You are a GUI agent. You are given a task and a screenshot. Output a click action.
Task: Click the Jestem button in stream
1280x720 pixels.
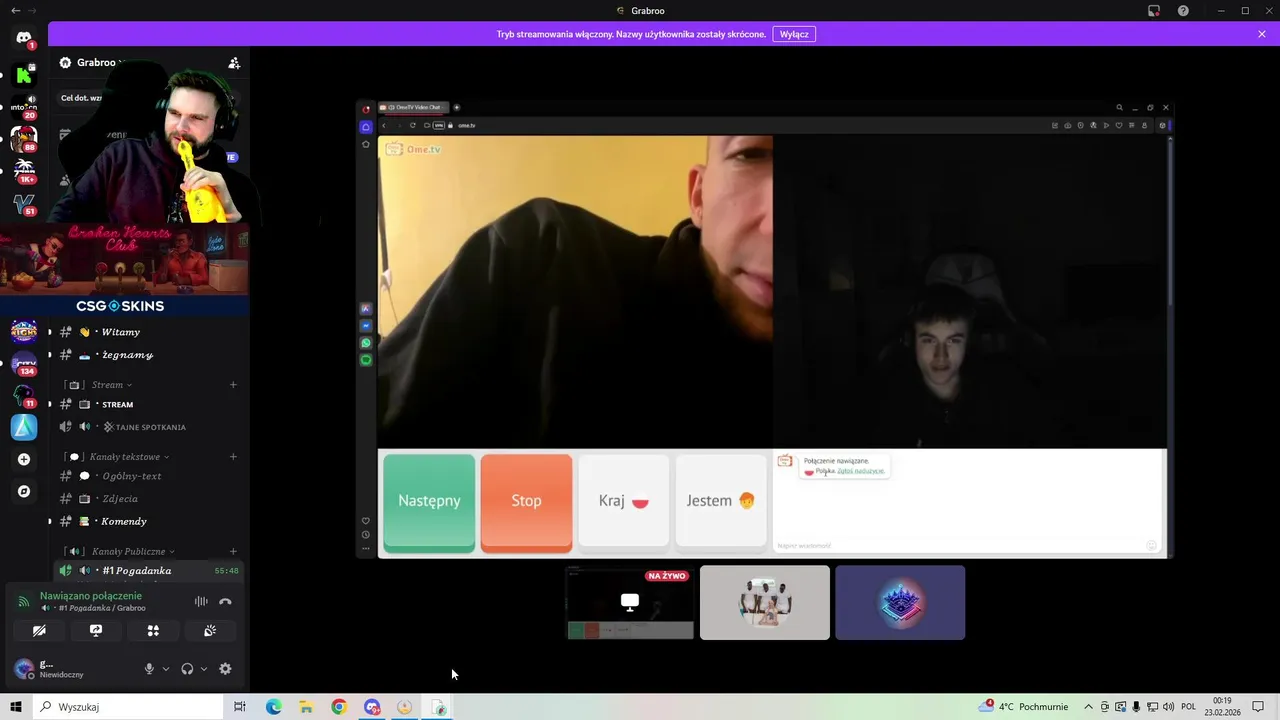721,501
